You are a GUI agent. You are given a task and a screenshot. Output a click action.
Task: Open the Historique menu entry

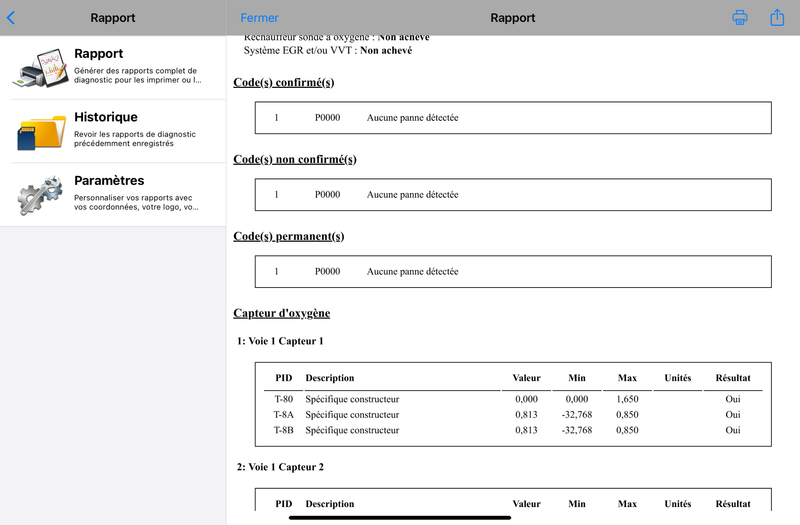pos(113,131)
